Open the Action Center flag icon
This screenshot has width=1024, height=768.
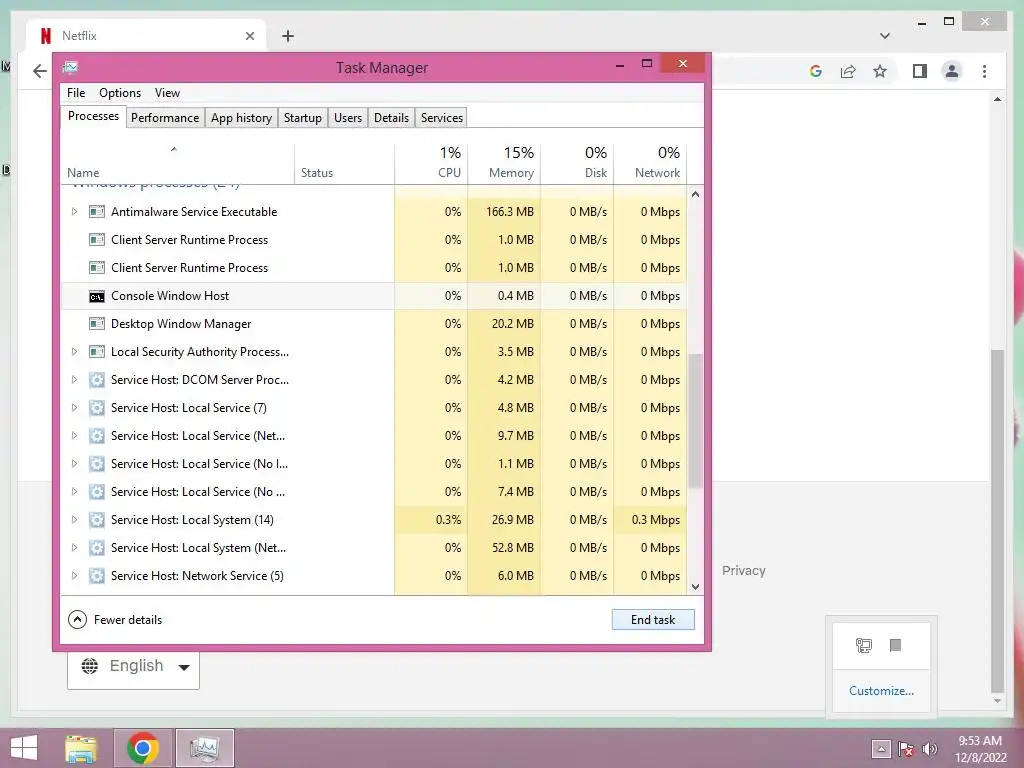pos(906,749)
